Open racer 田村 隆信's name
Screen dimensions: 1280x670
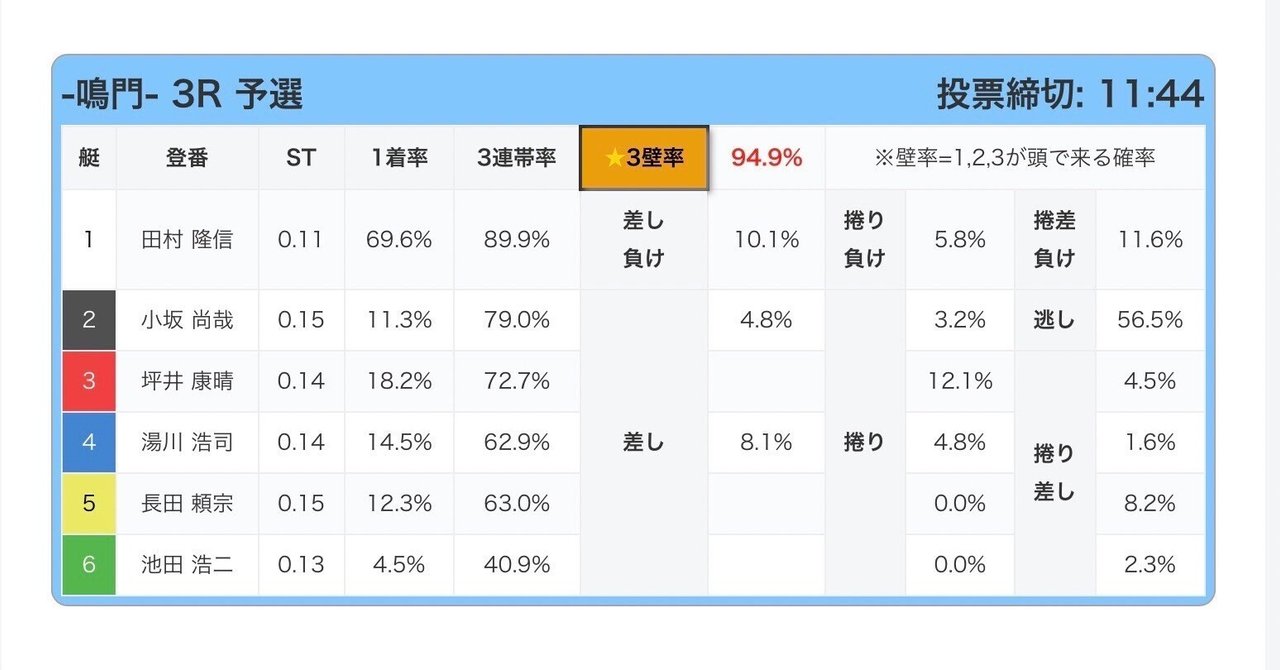point(187,240)
